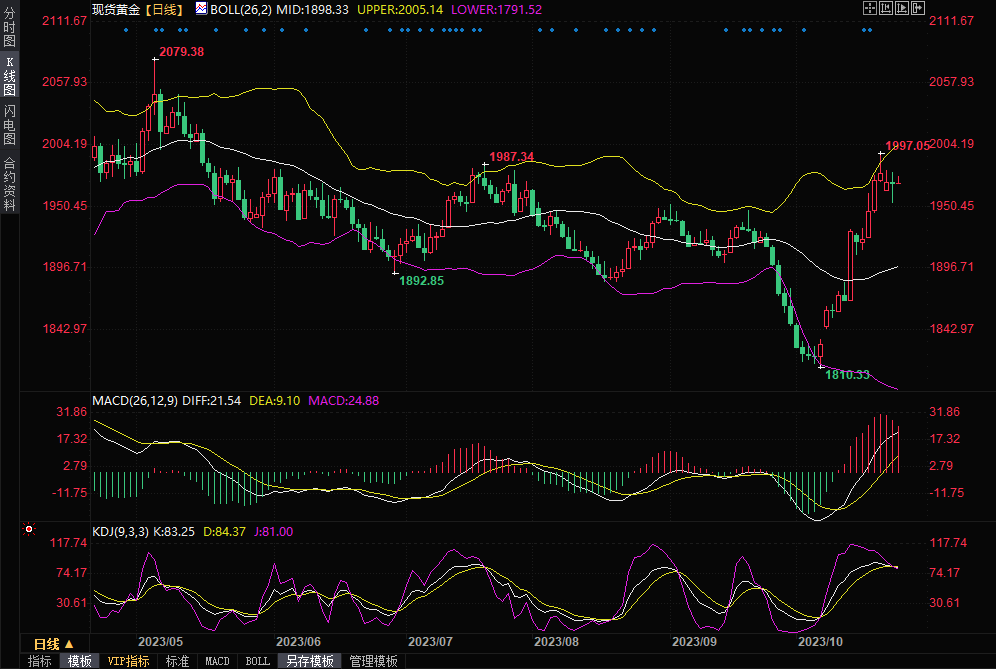Viewport: 996px width, 669px height.
Task: Click a blue event dot above 2079.38 peak
Action: coord(154,30)
